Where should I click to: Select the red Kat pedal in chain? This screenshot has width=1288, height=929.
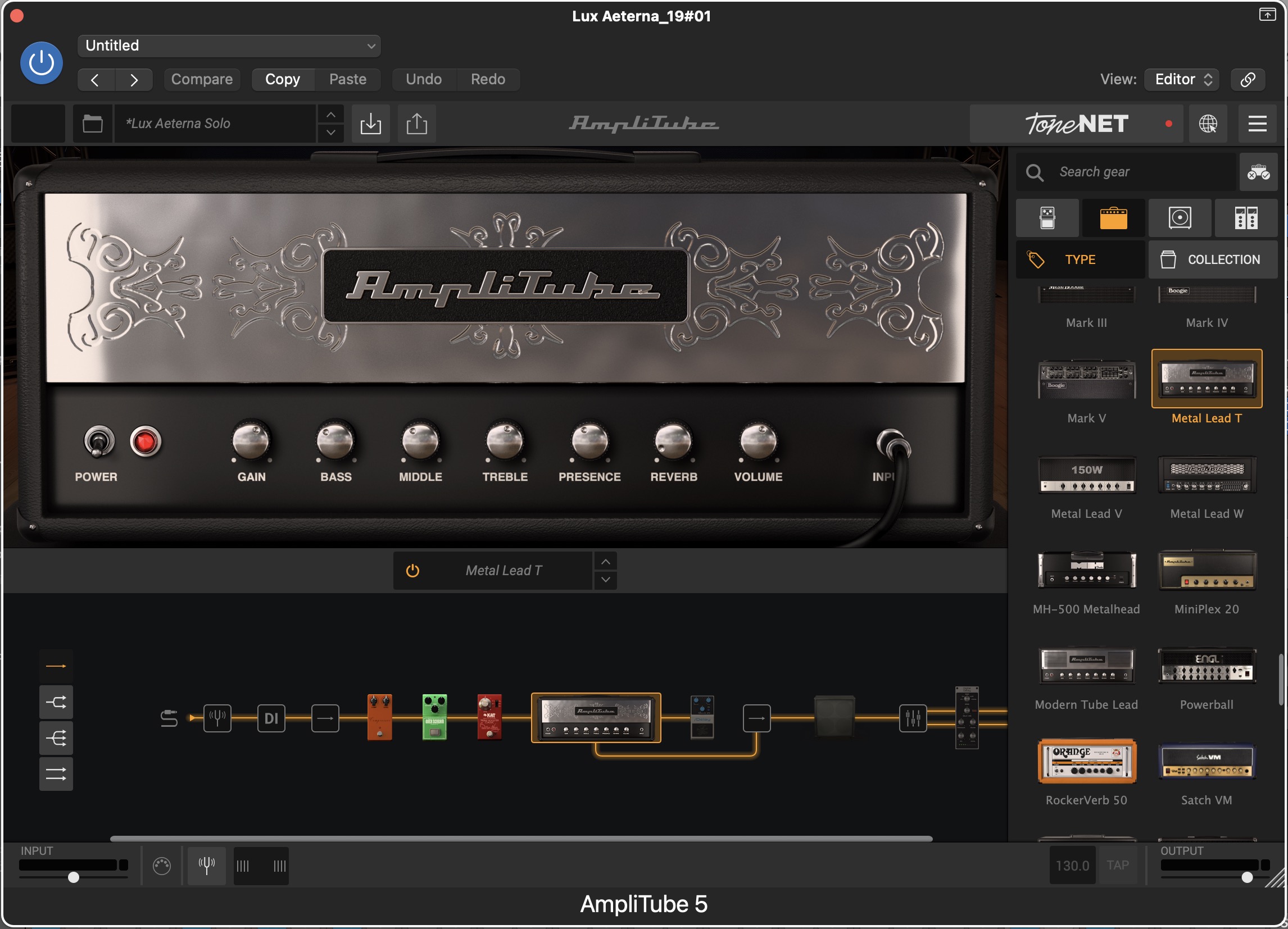click(489, 717)
